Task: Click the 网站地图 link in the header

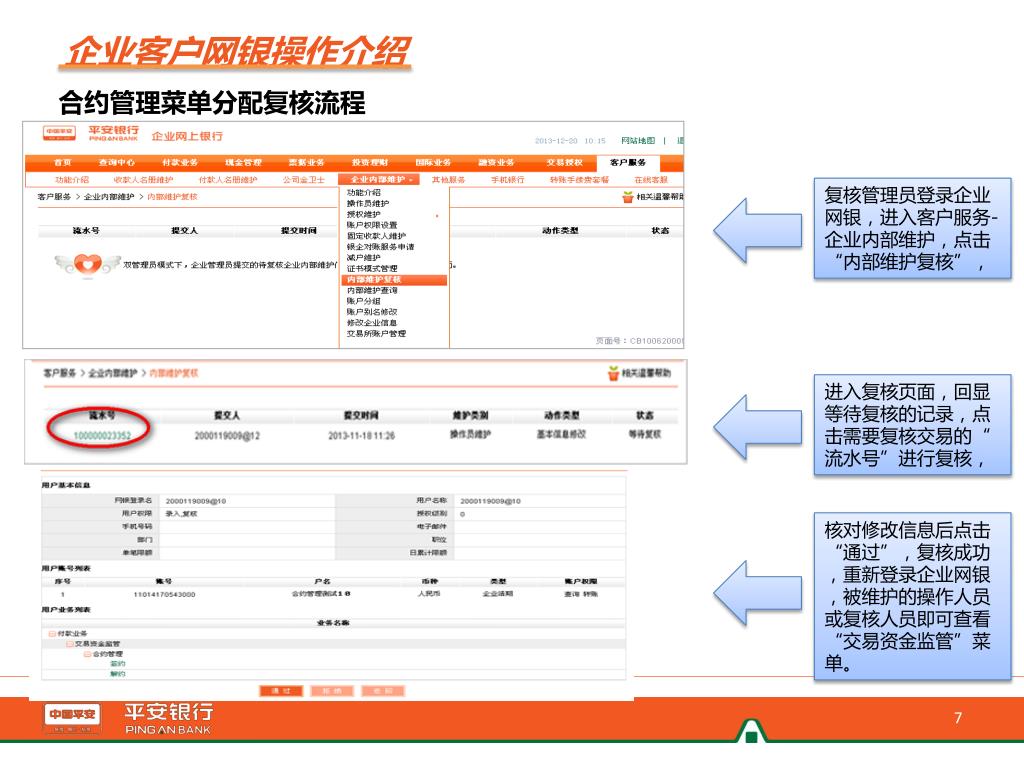Action: [638, 140]
